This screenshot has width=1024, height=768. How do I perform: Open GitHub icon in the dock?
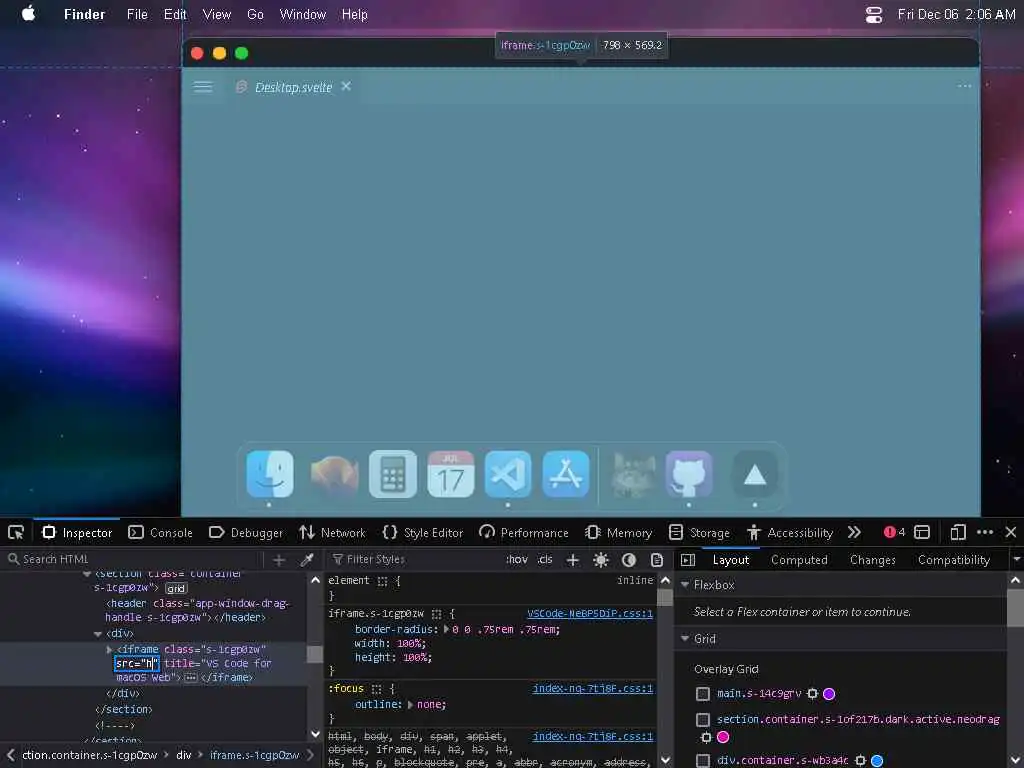tap(689, 474)
